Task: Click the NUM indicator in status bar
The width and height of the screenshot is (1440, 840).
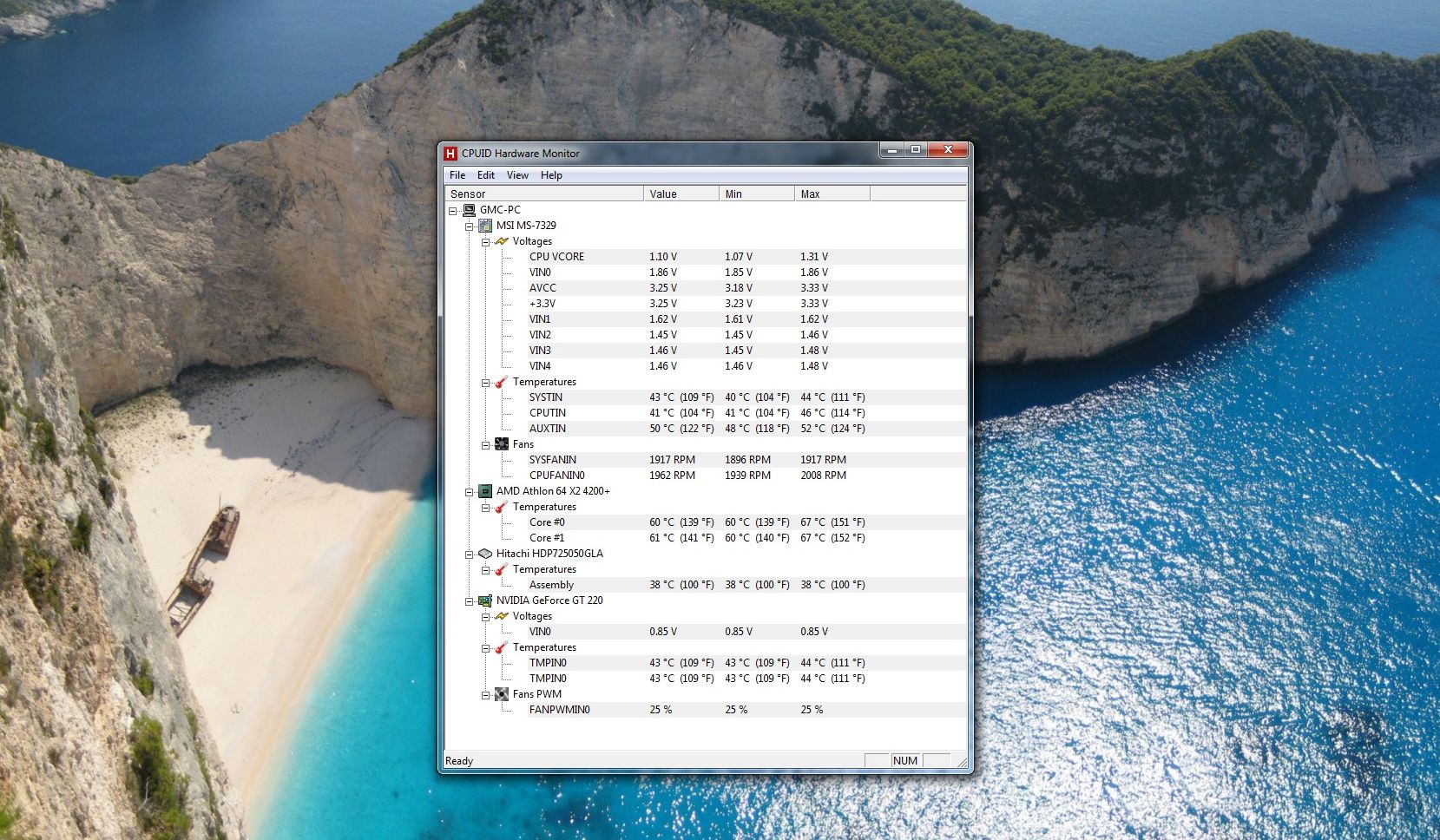Action: (x=905, y=761)
